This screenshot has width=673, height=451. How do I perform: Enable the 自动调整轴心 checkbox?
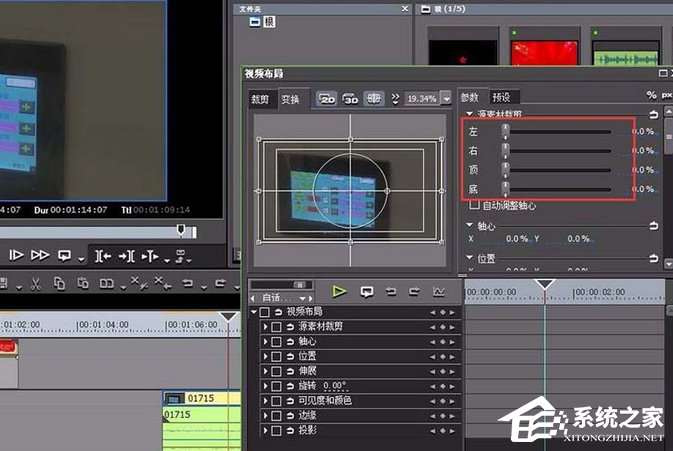tap(474, 205)
